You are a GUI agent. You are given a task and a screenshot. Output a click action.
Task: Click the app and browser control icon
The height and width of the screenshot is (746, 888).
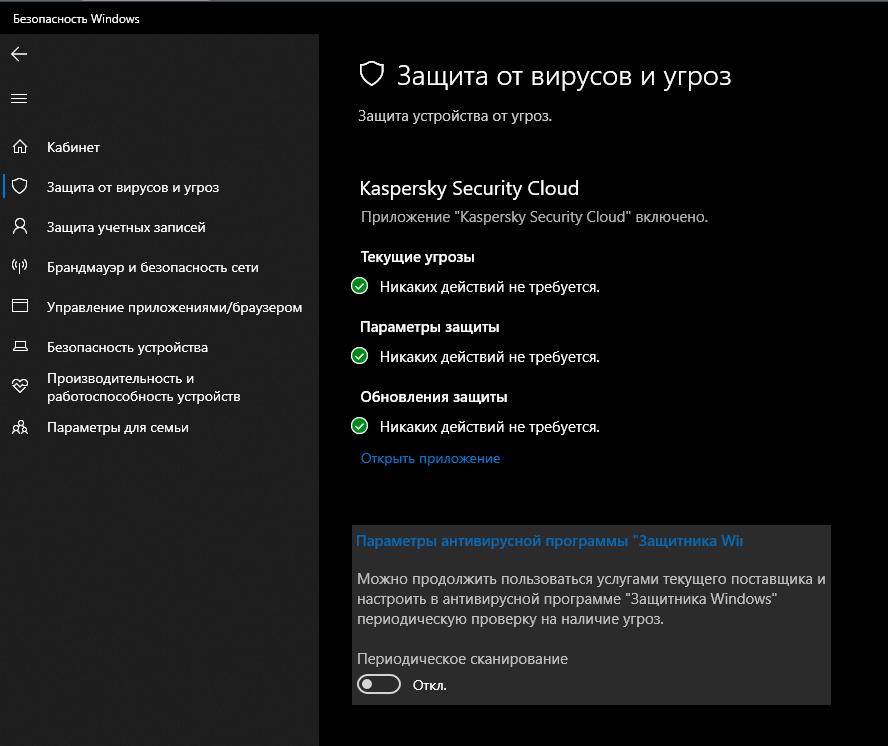click(20, 307)
